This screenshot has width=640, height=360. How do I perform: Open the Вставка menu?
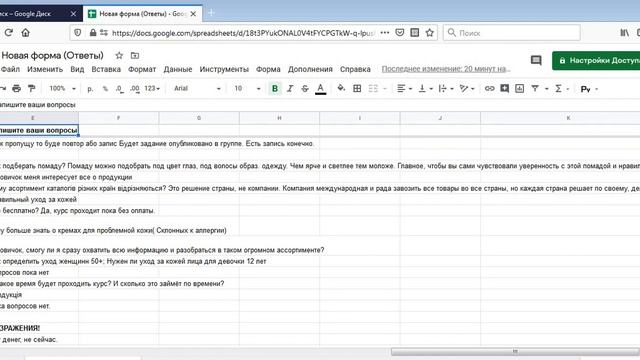(x=106, y=69)
